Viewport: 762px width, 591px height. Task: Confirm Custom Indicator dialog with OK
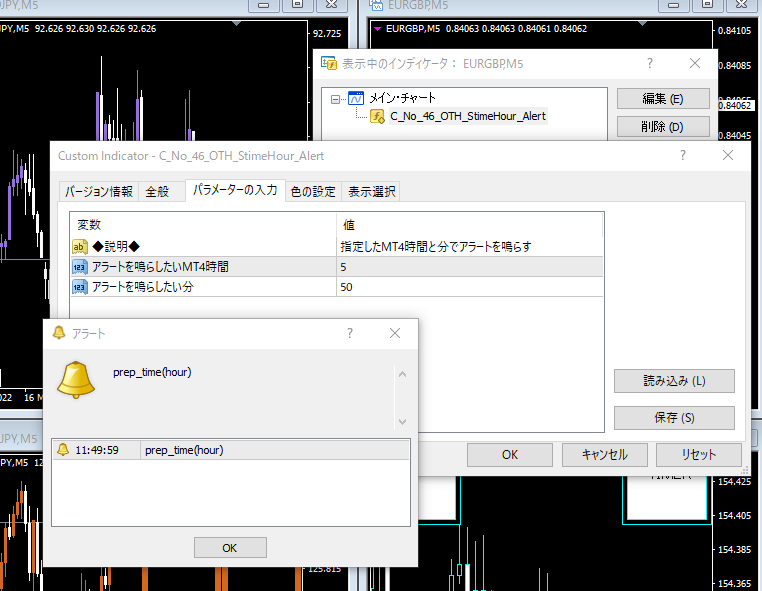[510, 454]
